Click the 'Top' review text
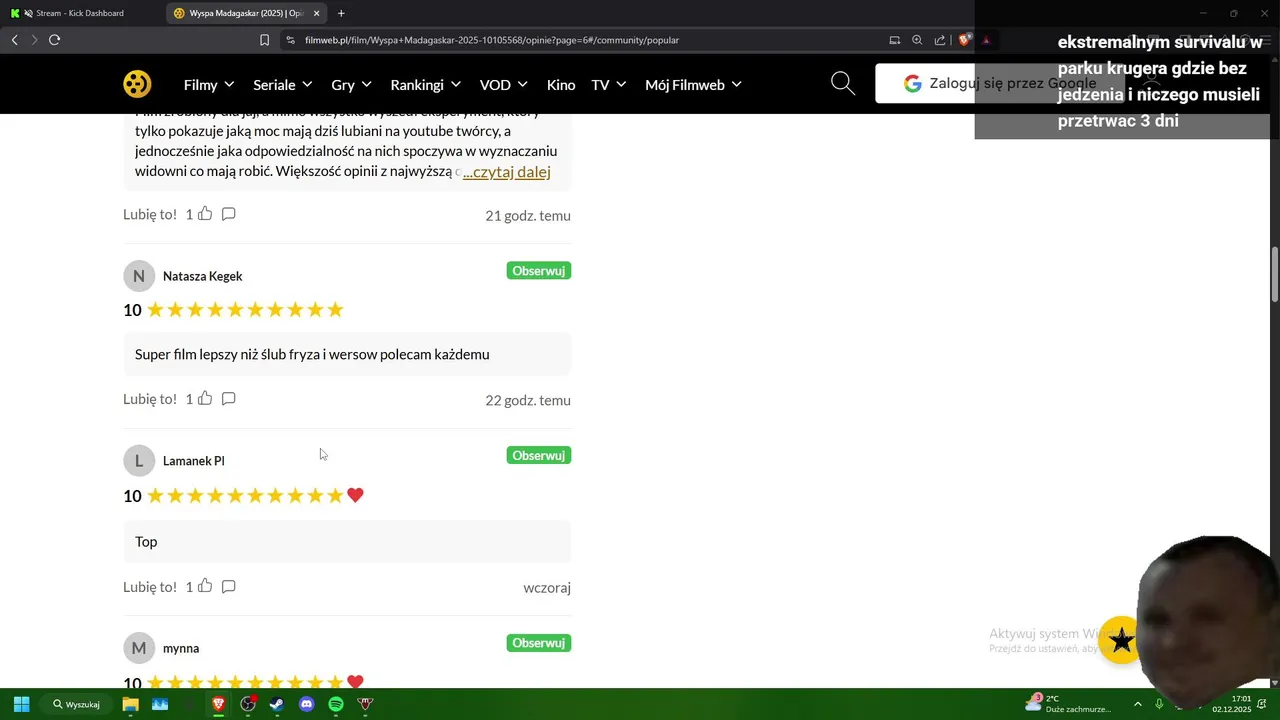Image resolution: width=1280 pixels, height=720 pixels. click(x=146, y=542)
